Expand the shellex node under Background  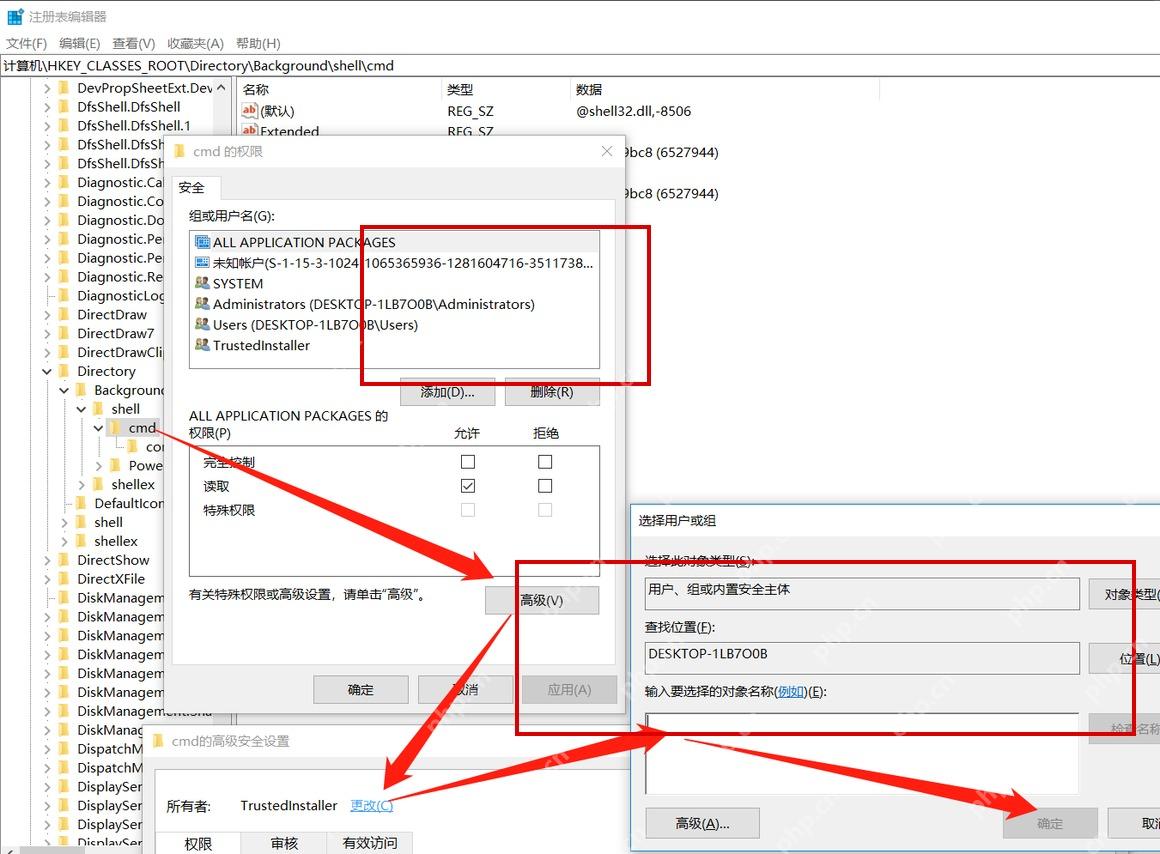pos(81,485)
